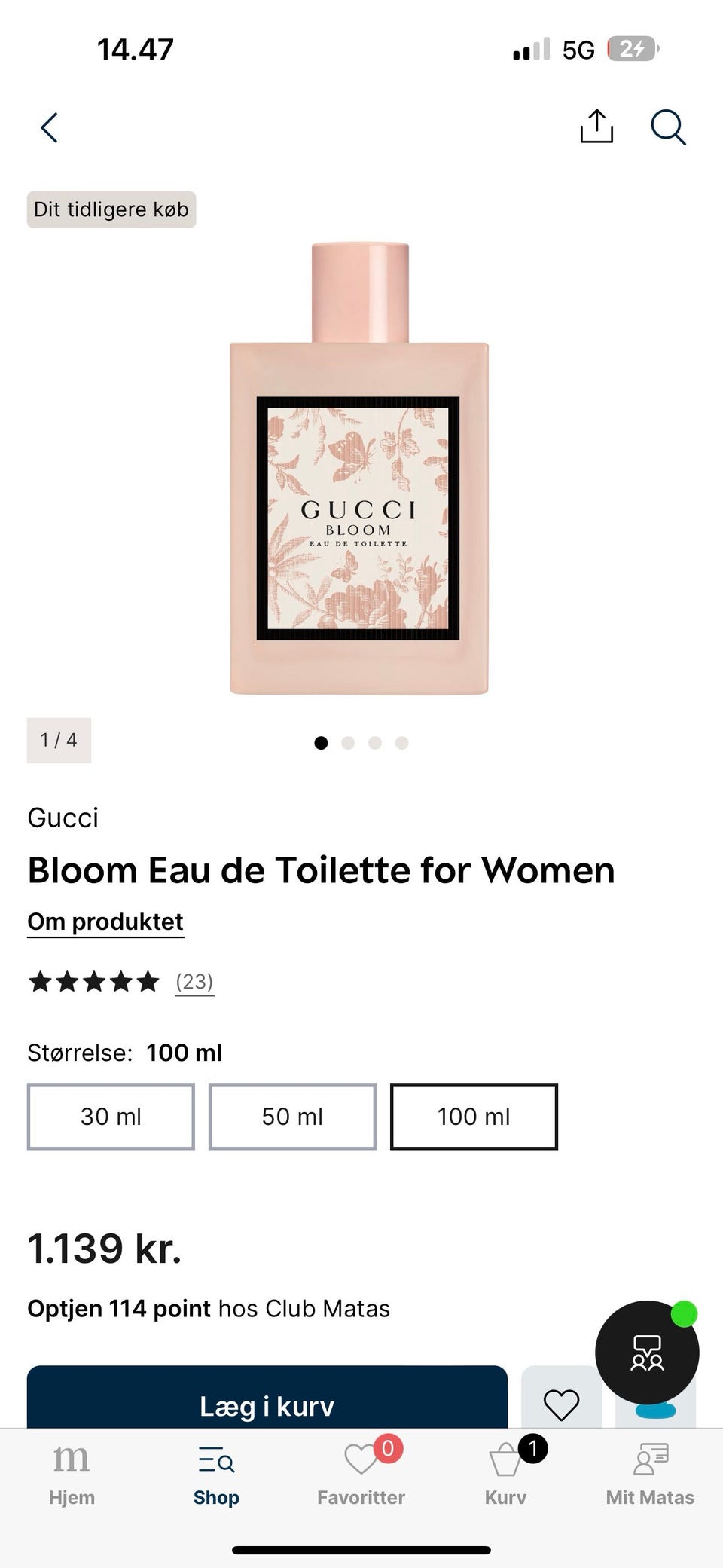The height and width of the screenshot is (1568, 723).
Task: Choose the 50 ml size
Action: tap(292, 1116)
